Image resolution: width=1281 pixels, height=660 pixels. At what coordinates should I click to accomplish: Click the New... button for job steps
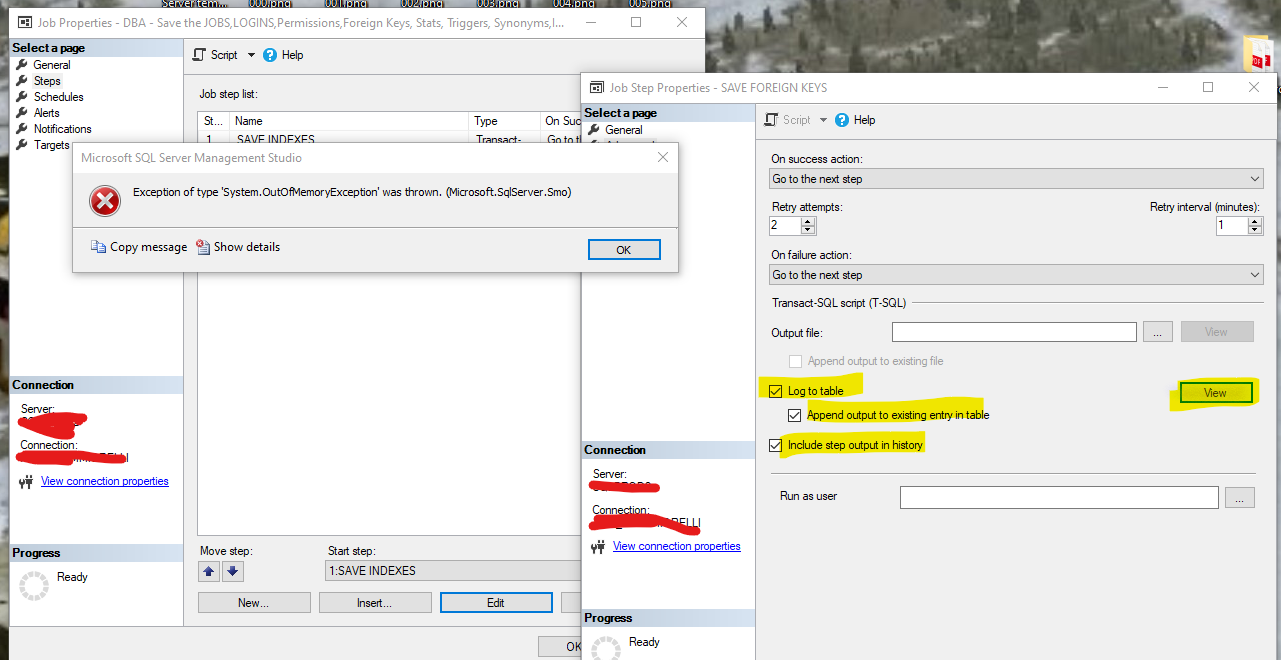(x=253, y=603)
